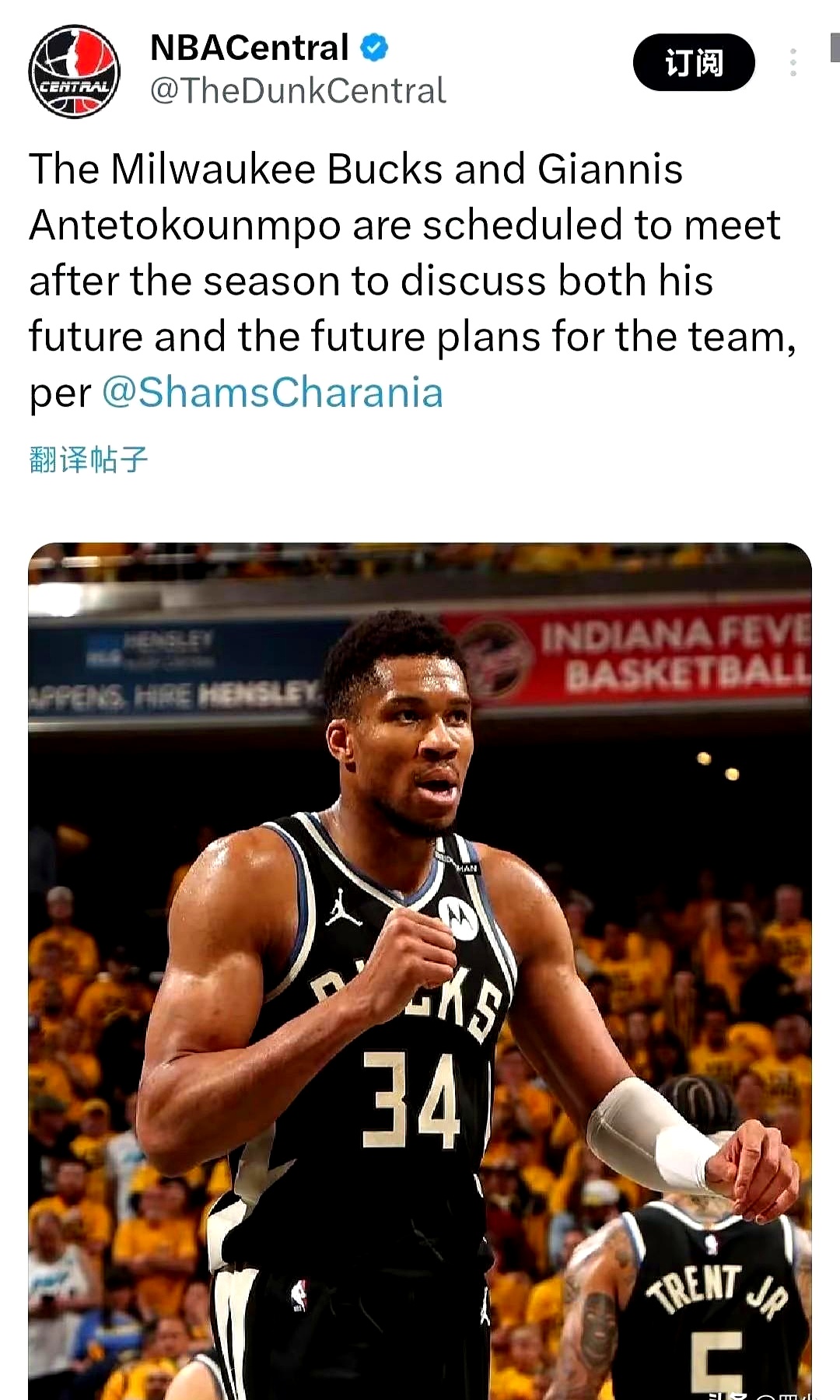Click the blue verified badge
The width and height of the screenshot is (840, 1400).
tap(374, 47)
